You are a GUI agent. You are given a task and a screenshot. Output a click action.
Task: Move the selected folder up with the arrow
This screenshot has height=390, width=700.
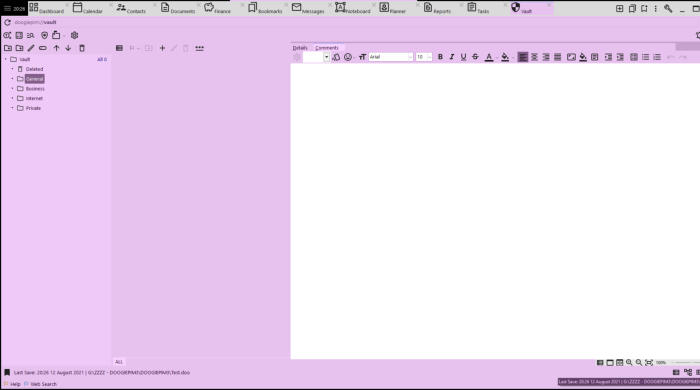[56, 48]
